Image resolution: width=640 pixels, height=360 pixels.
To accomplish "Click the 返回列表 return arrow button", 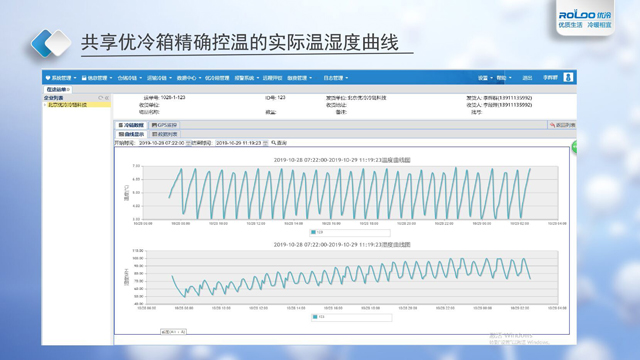I will (x=562, y=125).
